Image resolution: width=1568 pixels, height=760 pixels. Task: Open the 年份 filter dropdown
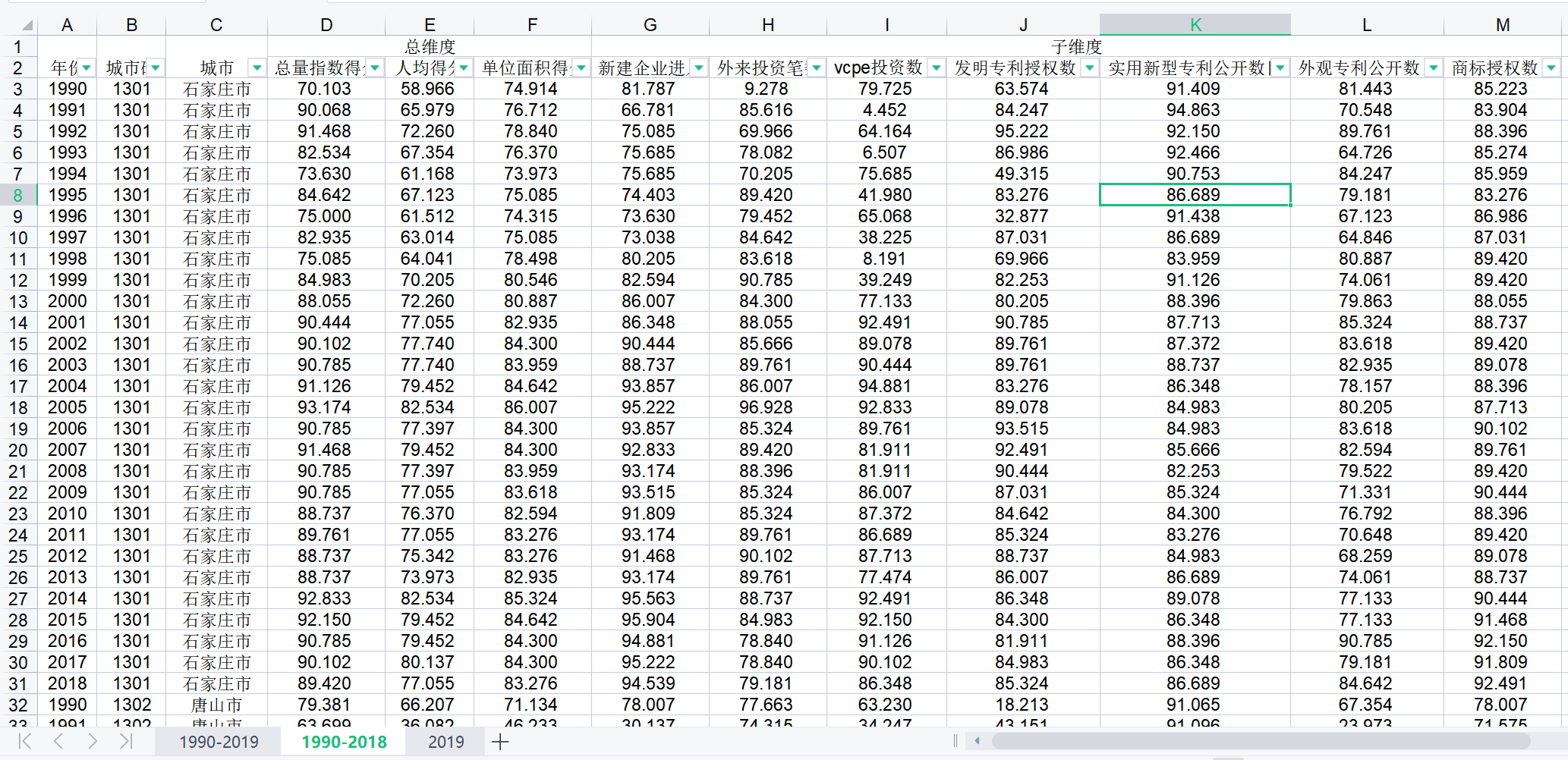pos(87,68)
